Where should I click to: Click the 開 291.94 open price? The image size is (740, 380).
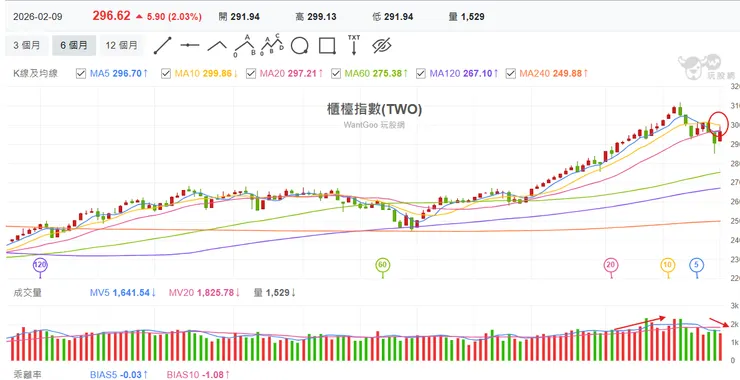pos(239,17)
